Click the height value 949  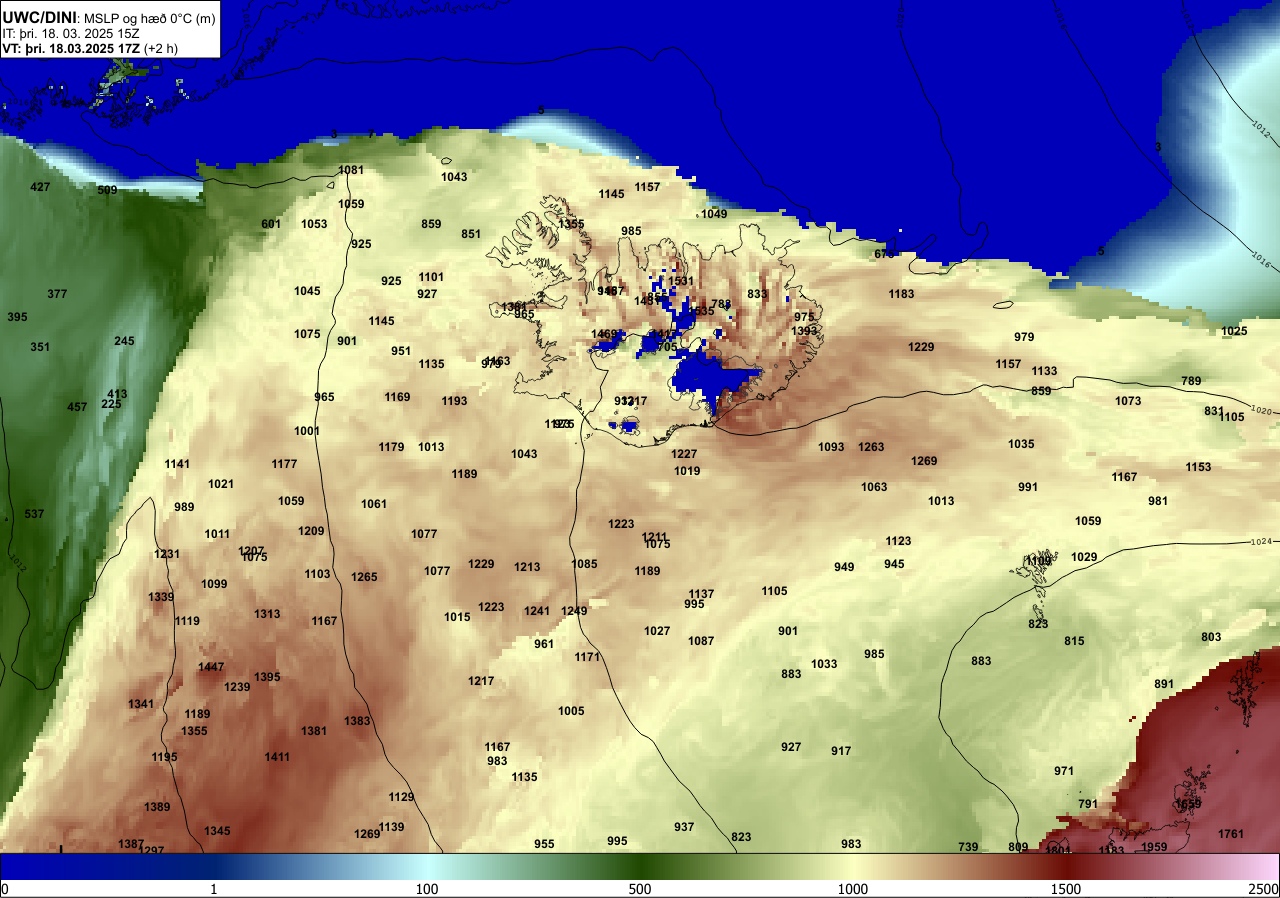(x=844, y=567)
